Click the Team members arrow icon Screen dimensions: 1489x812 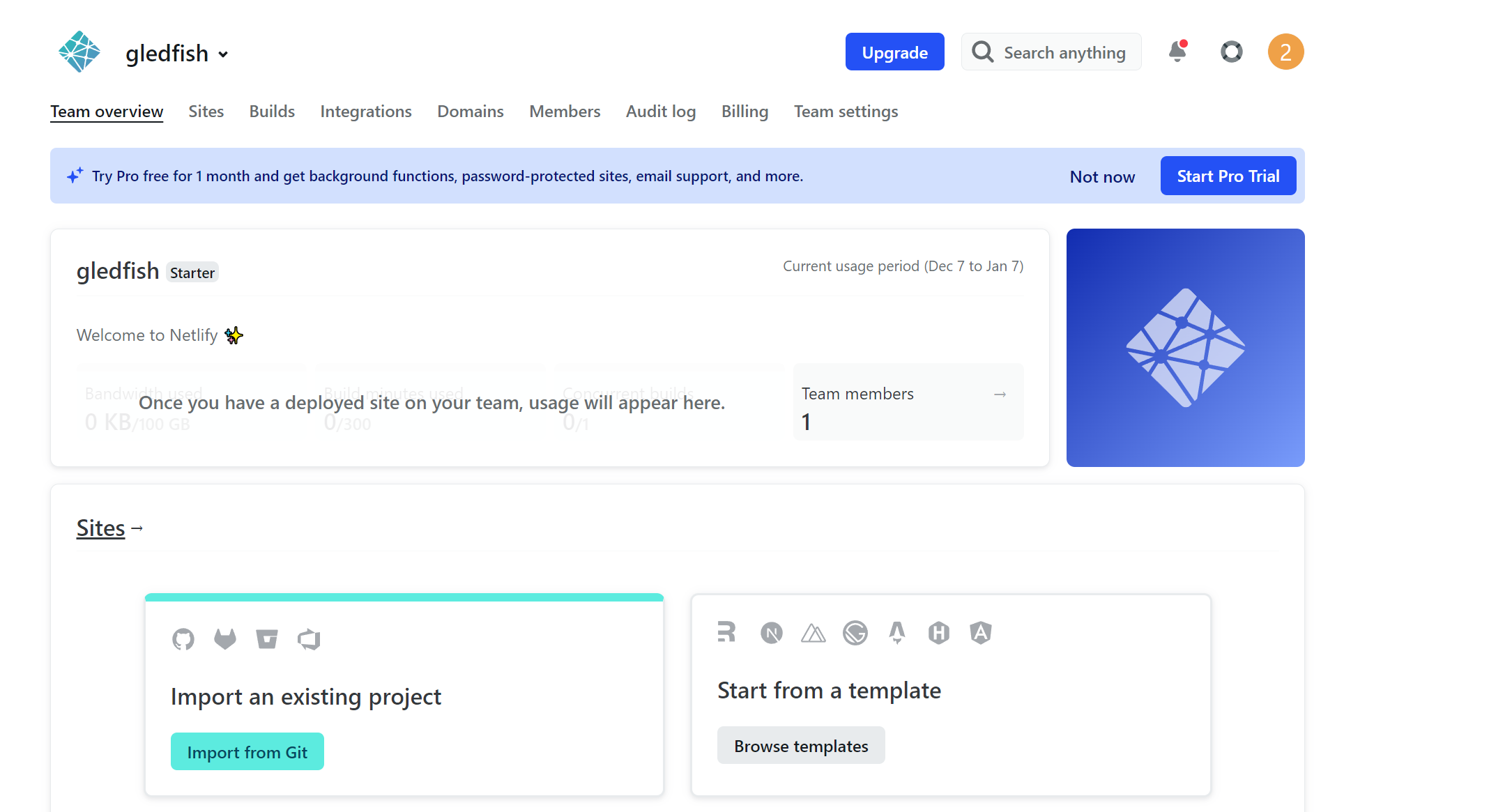(1000, 394)
